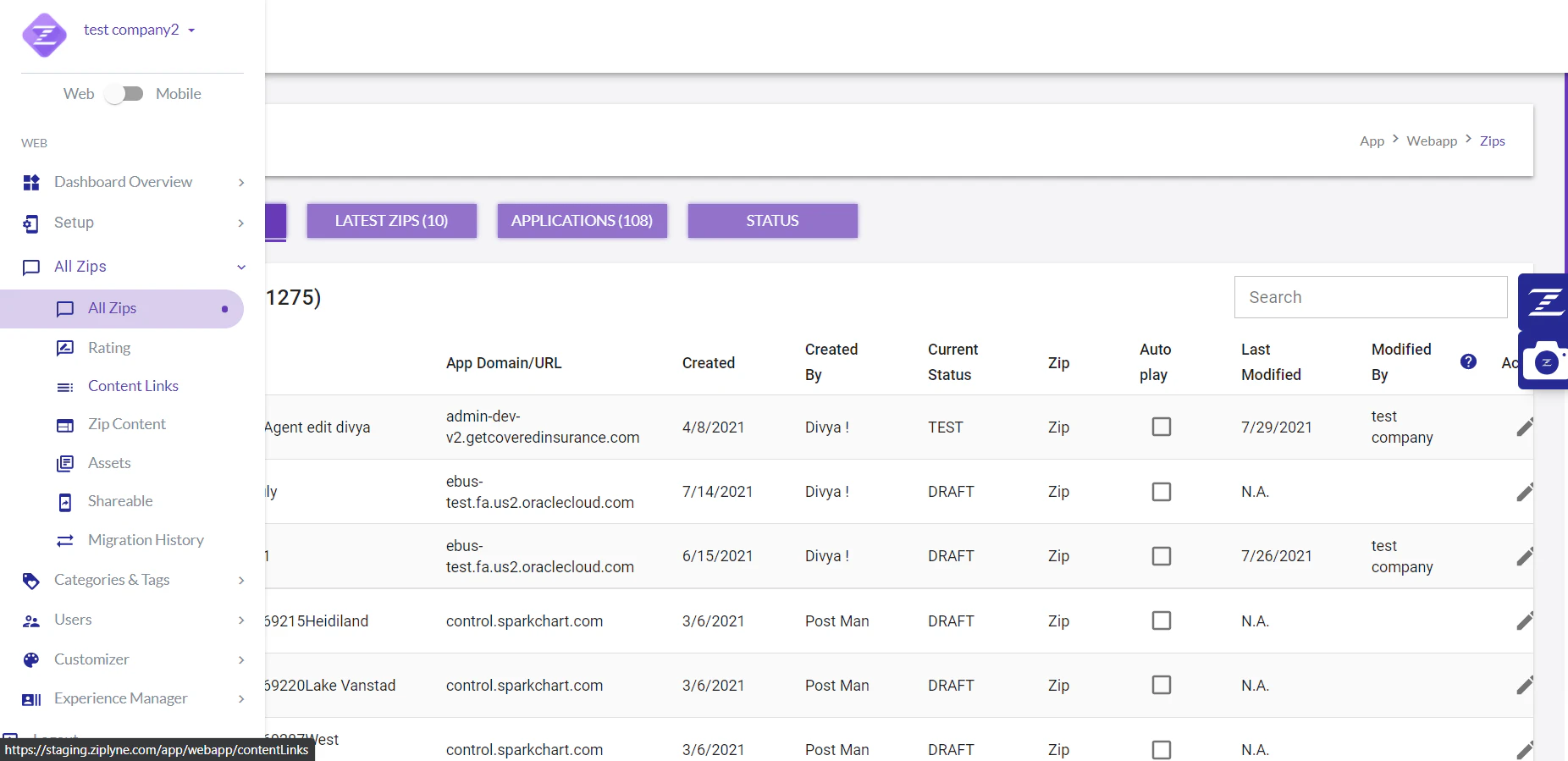
Task: Open Zip Content
Action: coord(127,424)
